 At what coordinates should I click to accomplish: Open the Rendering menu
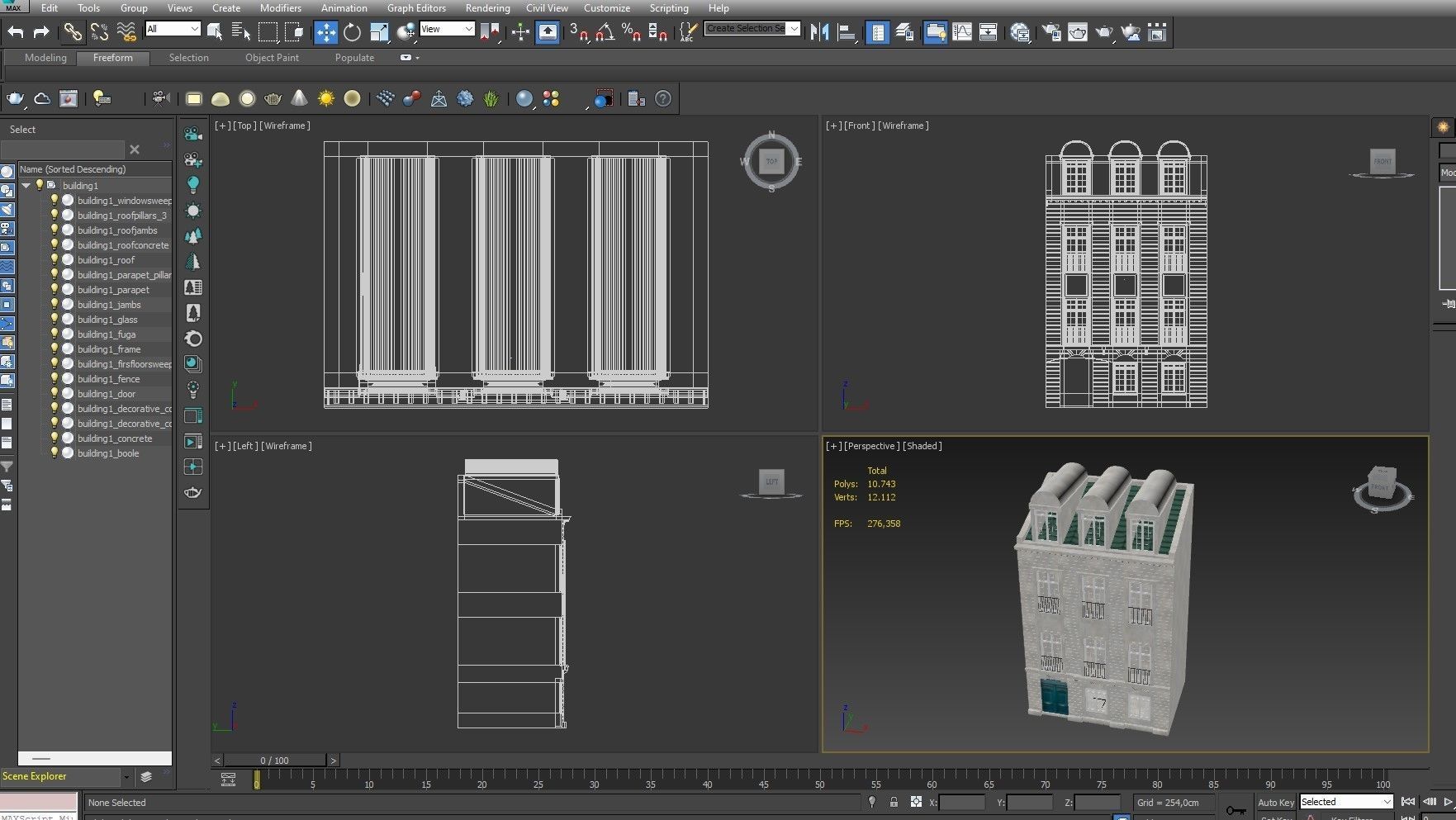click(487, 8)
